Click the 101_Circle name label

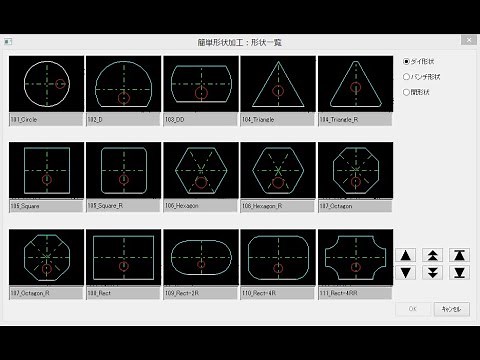click(46, 120)
